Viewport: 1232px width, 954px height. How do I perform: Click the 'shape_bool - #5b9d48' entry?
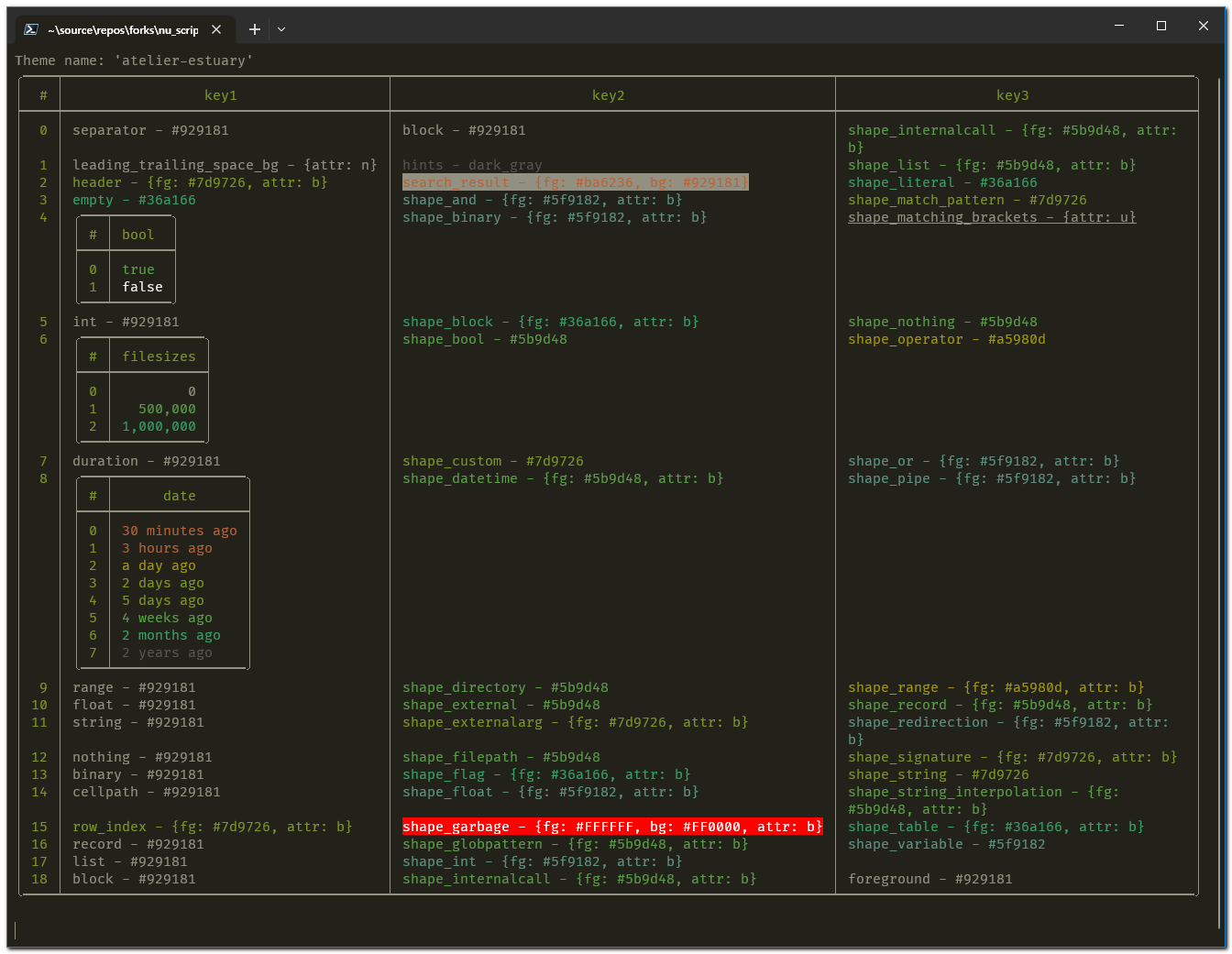(x=485, y=339)
